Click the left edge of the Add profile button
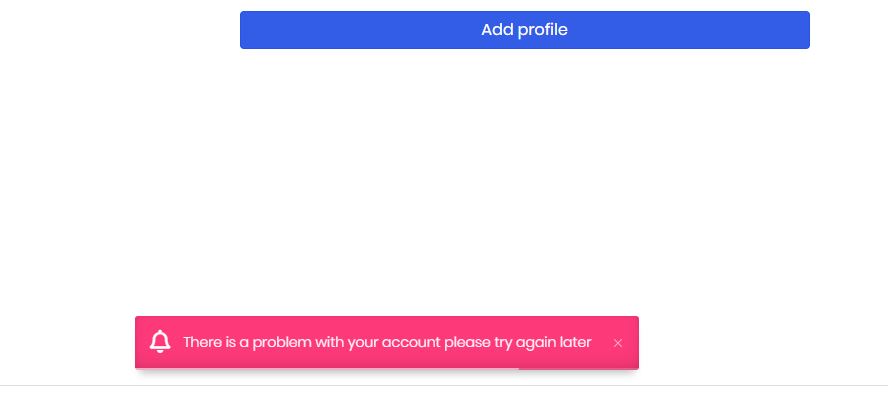The width and height of the screenshot is (888, 403). pyautogui.click(x=245, y=30)
